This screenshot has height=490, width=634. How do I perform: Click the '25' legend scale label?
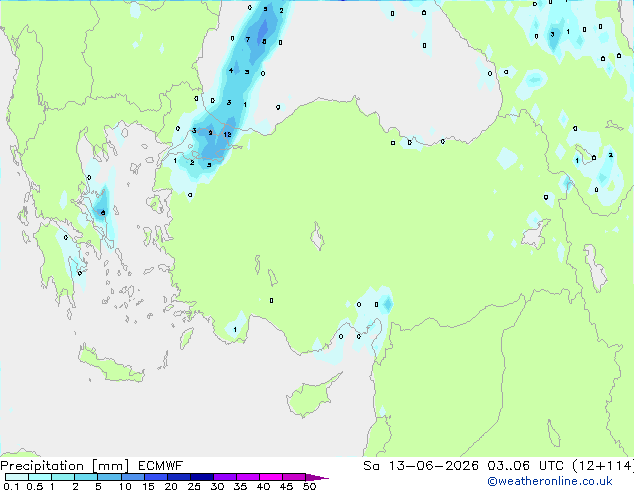(x=194, y=486)
